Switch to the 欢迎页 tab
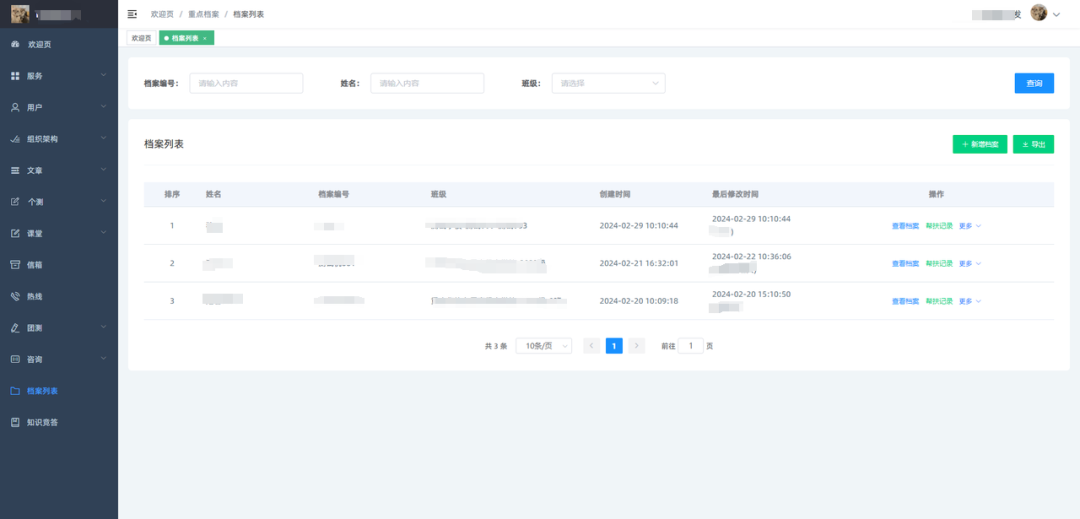Screen dimensions: 1080x519 point(141,39)
